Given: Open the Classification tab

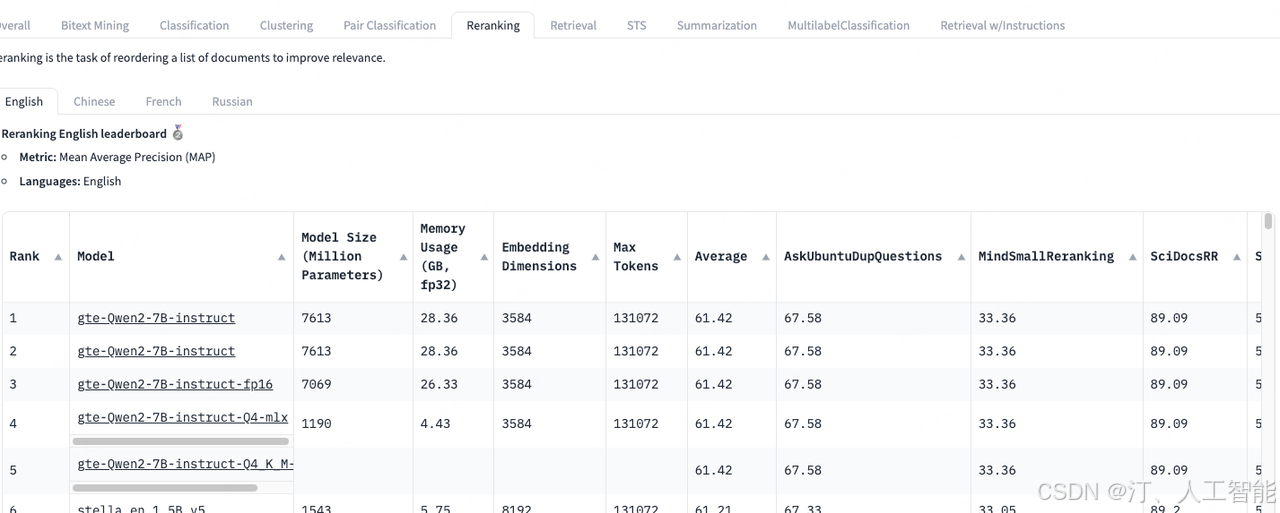Looking at the screenshot, I should tap(194, 25).
